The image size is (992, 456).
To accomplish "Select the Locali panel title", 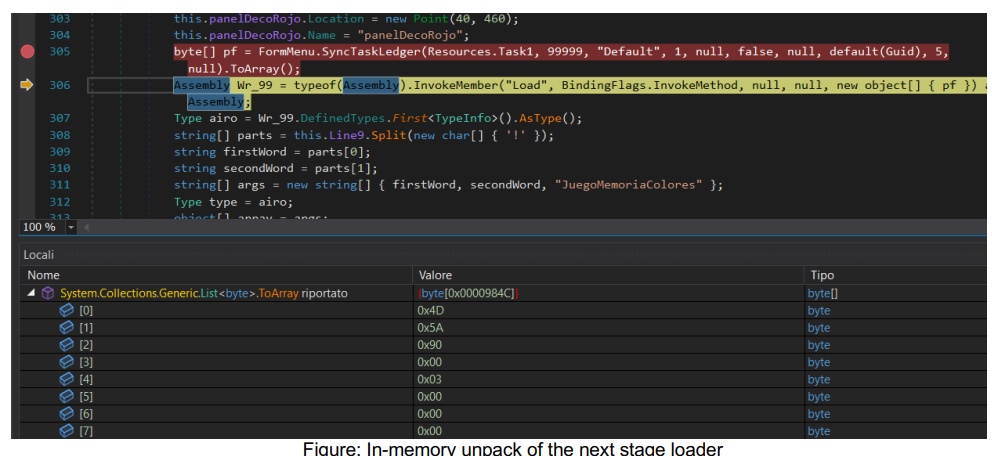I will click(40, 255).
